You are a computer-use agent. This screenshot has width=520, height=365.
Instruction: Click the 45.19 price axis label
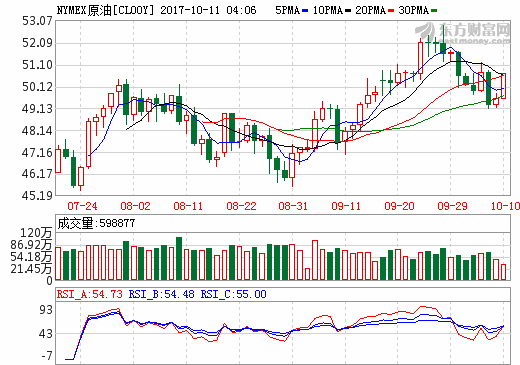tap(37, 196)
